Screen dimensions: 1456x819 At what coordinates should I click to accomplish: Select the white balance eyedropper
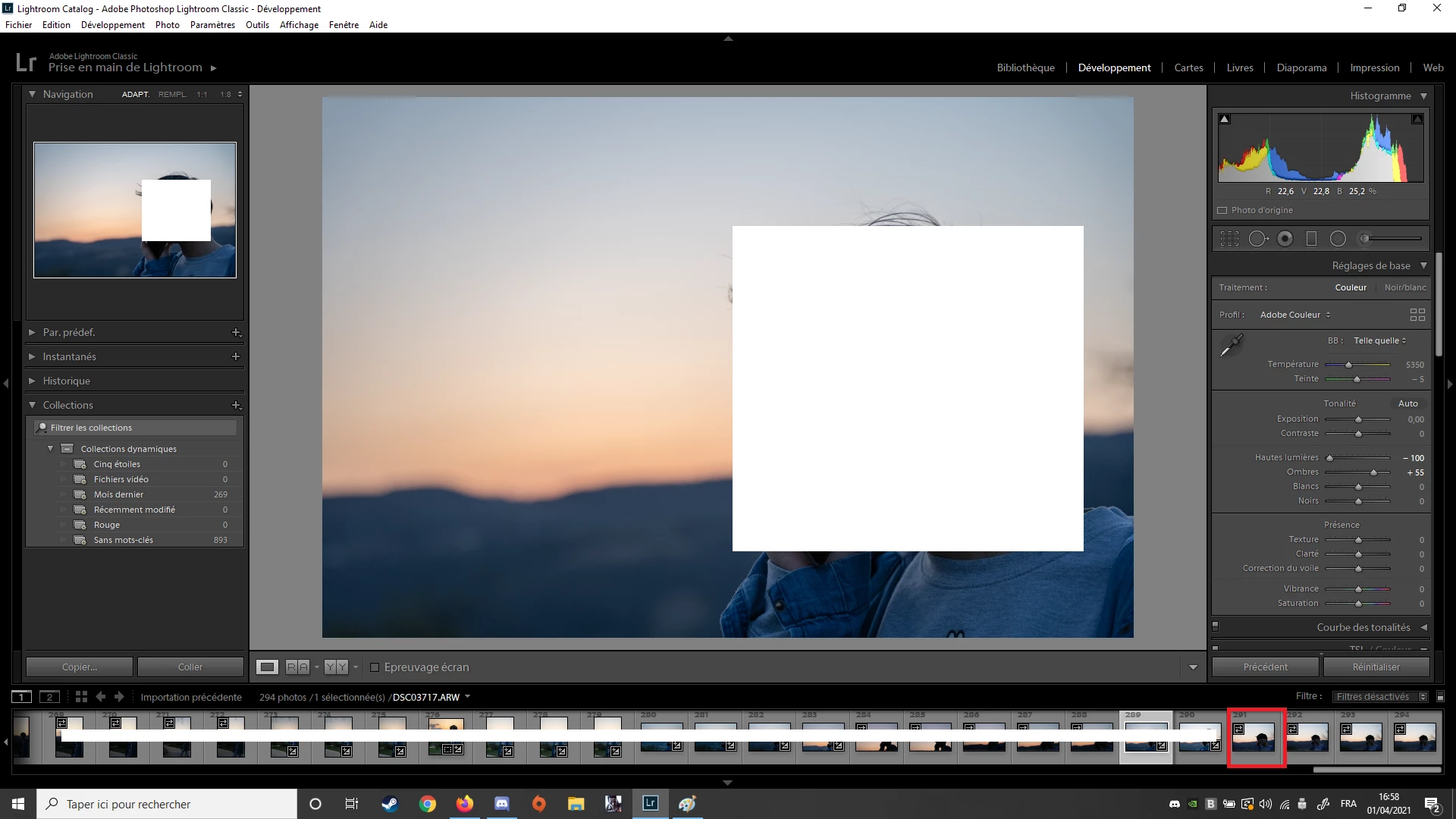[x=1231, y=346]
